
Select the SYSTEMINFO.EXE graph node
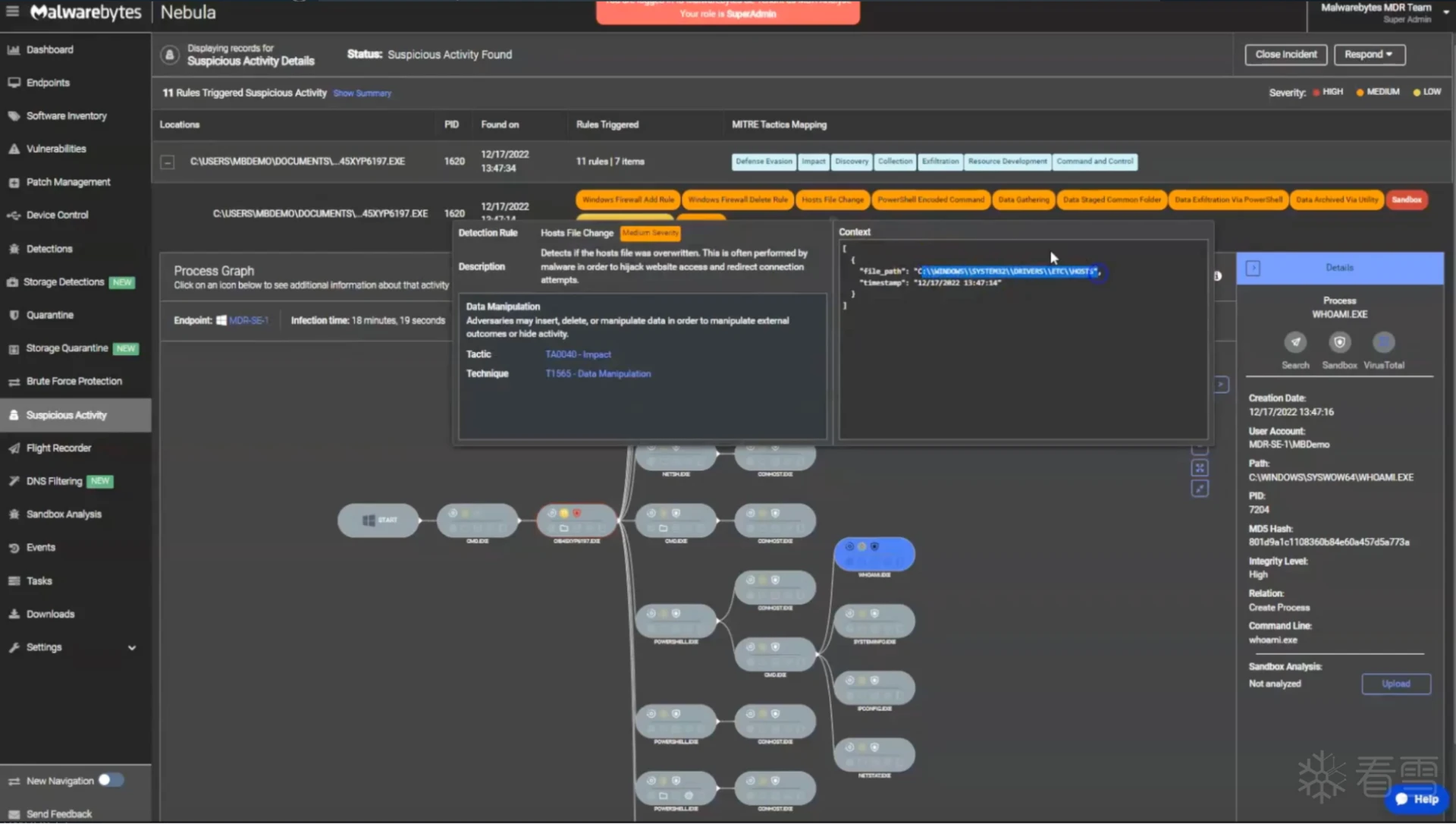pos(874,621)
